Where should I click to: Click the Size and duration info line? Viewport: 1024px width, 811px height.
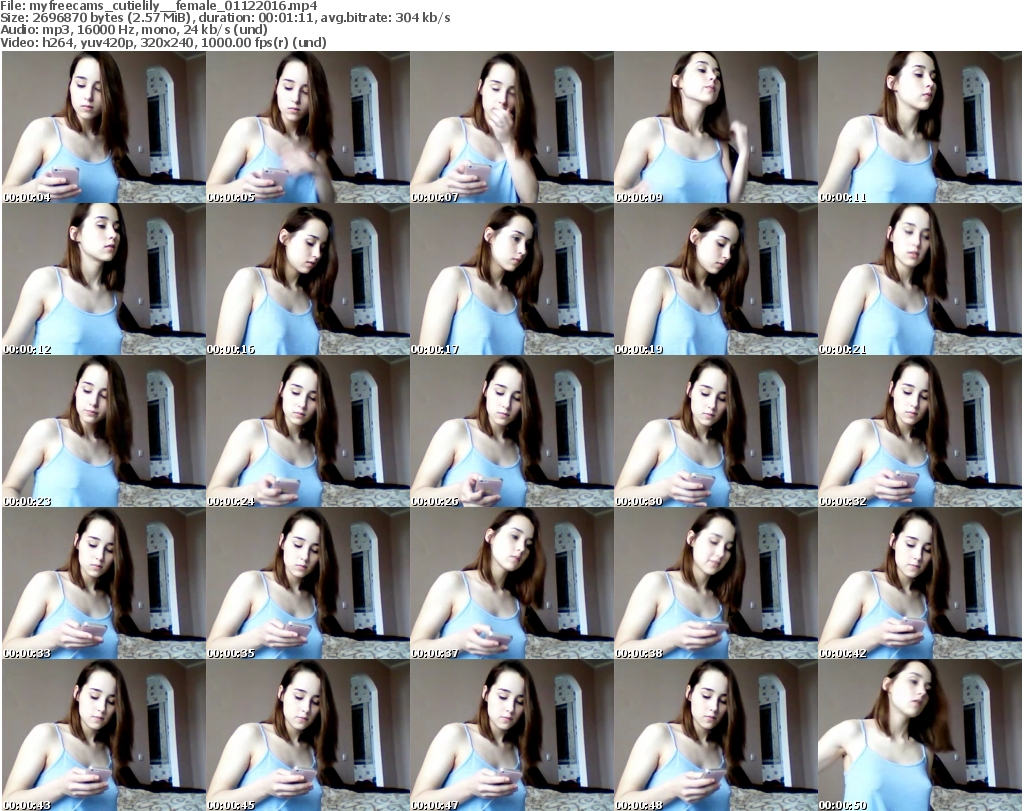pyautogui.click(x=225, y=18)
